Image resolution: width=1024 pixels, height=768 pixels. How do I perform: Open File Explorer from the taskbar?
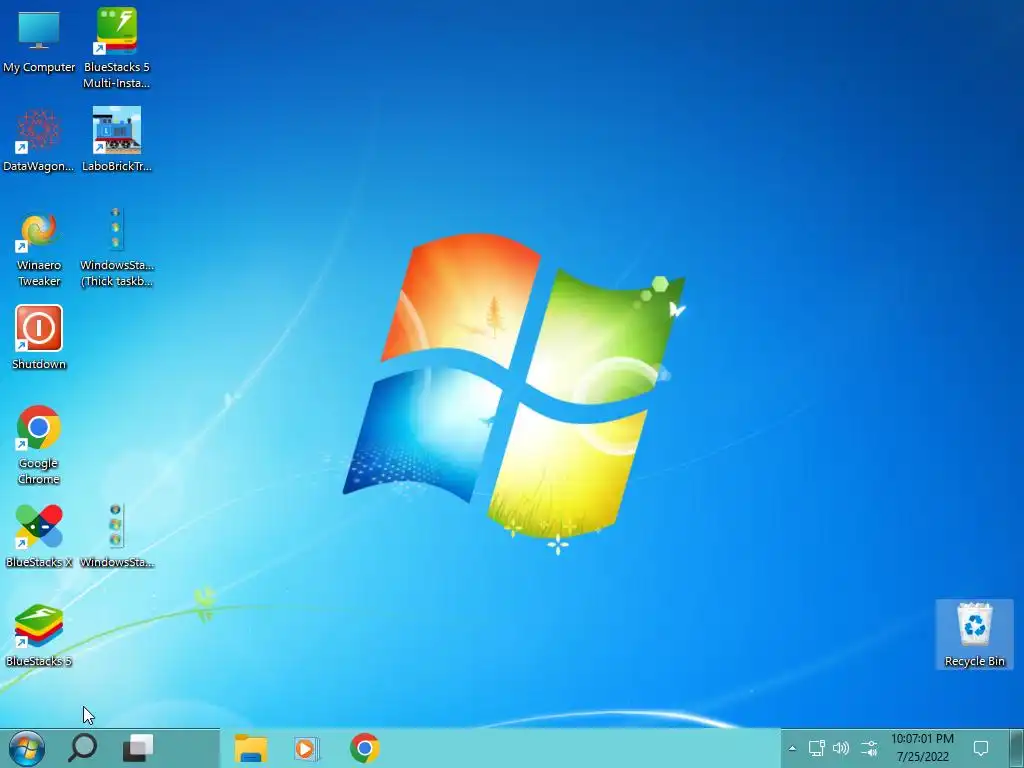click(x=251, y=748)
